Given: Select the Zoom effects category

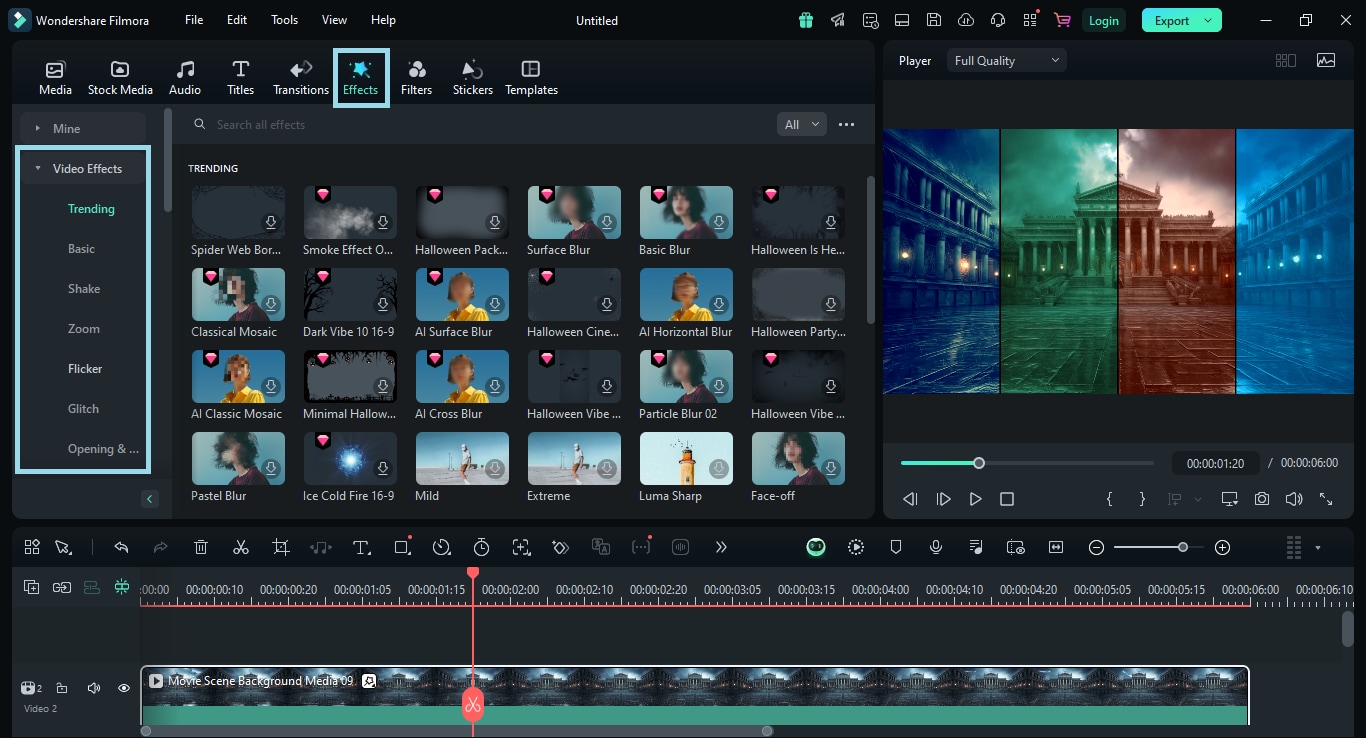Looking at the screenshot, I should (84, 328).
